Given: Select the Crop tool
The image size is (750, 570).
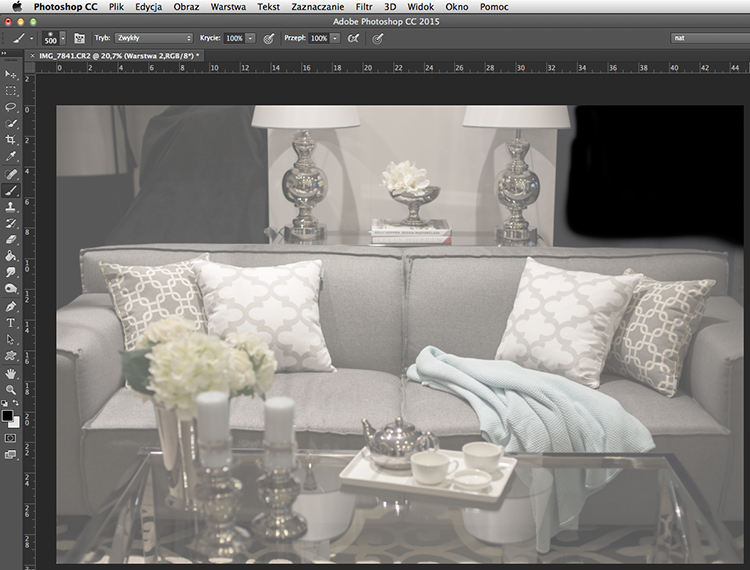Looking at the screenshot, I should click(11, 140).
